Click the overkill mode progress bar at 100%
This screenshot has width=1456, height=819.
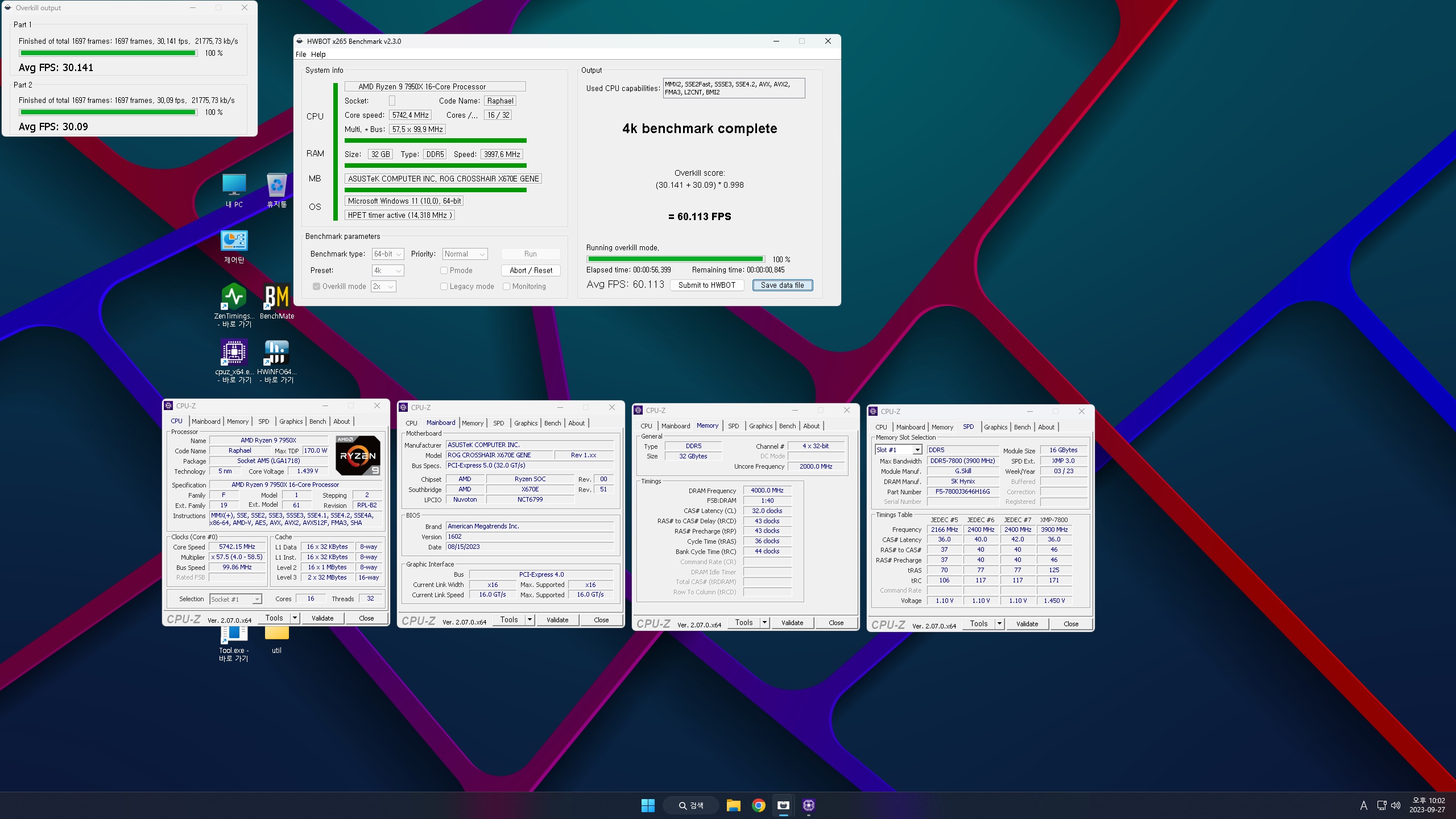click(675, 259)
